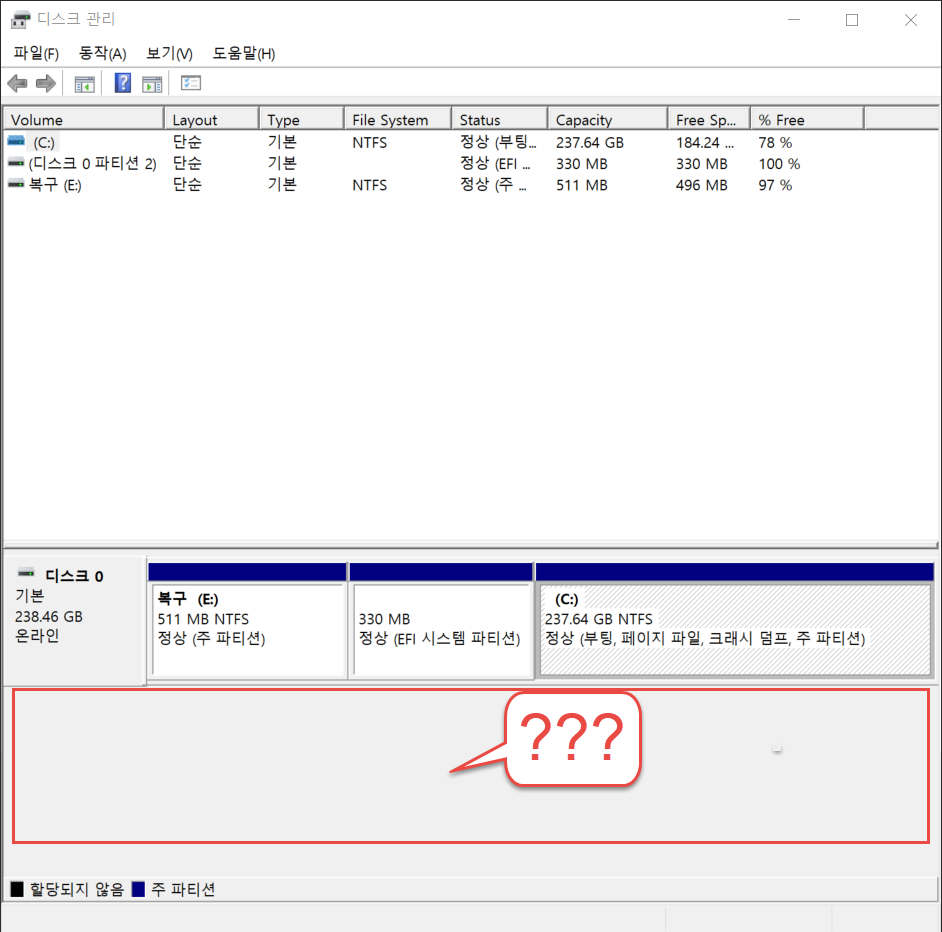Maximize the Disk Management window

point(852,20)
